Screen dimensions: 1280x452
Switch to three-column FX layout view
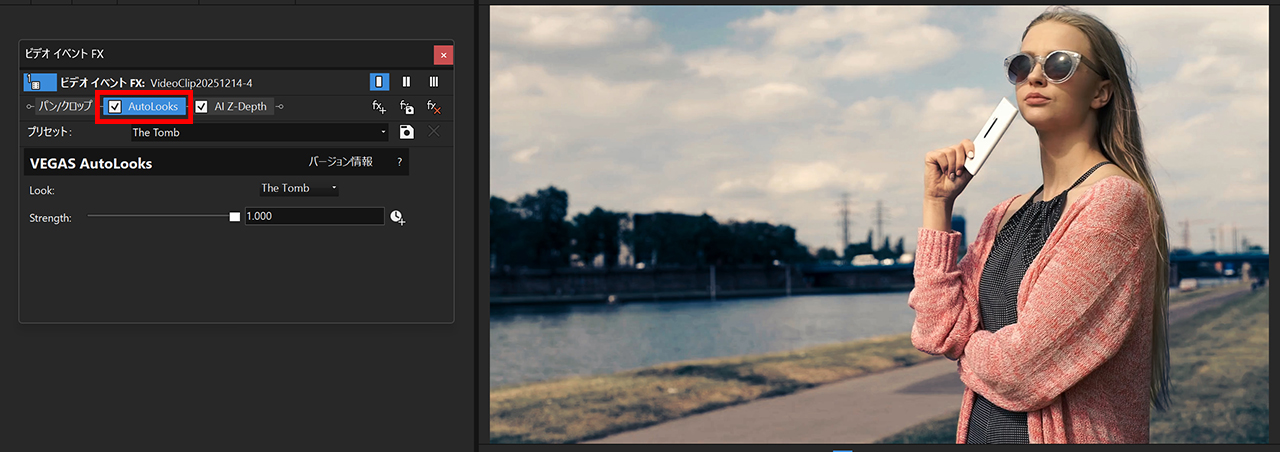(x=434, y=82)
